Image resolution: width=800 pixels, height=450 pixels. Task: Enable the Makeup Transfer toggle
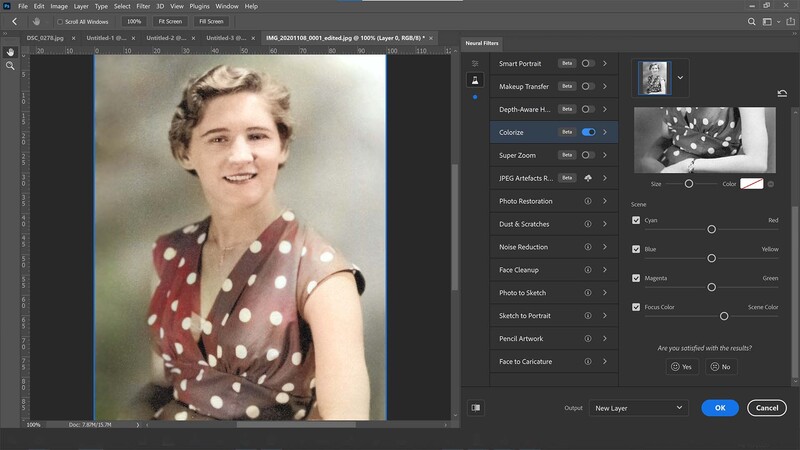coord(588,86)
